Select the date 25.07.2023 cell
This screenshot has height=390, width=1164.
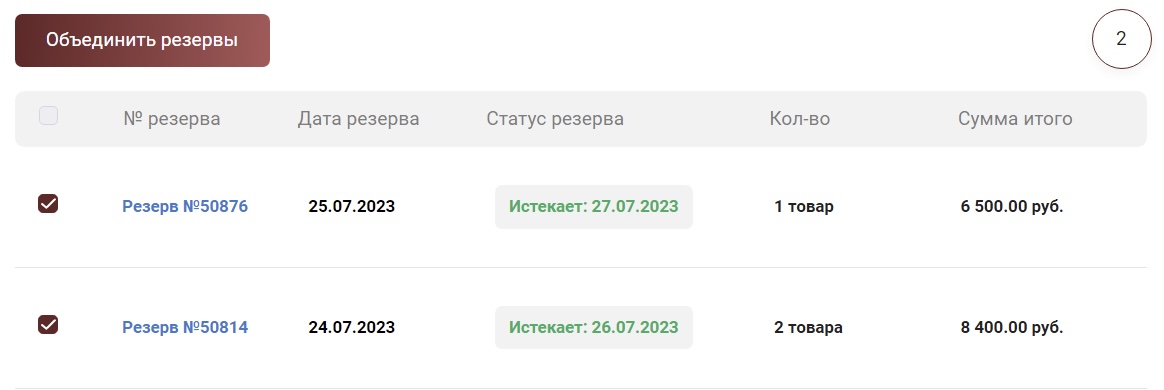(x=352, y=207)
